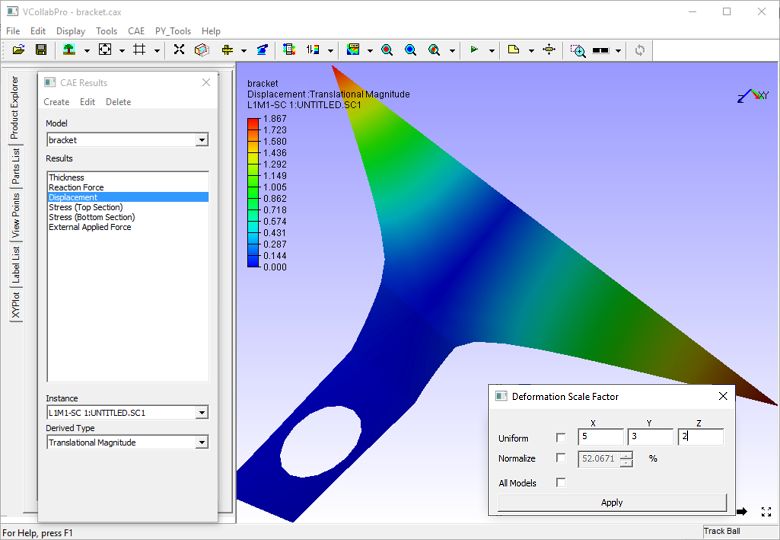Click the fullscreen expand icon in viewer corner
Viewport: 780px width, 540px height.
[x=766, y=512]
